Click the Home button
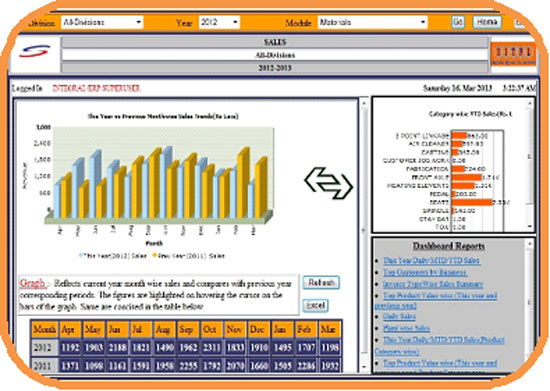Image resolution: width=550 pixels, height=391 pixels. [487, 22]
